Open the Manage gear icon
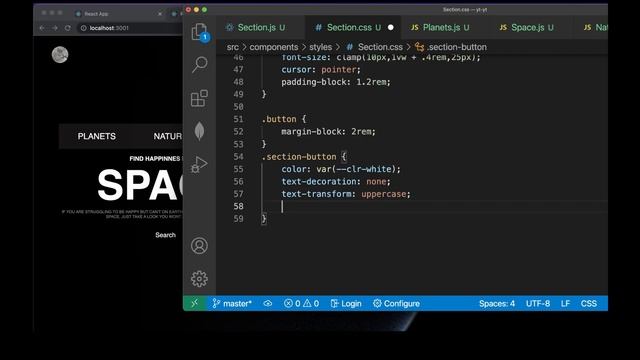Screen dimensions: 640x360 tap(199, 279)
